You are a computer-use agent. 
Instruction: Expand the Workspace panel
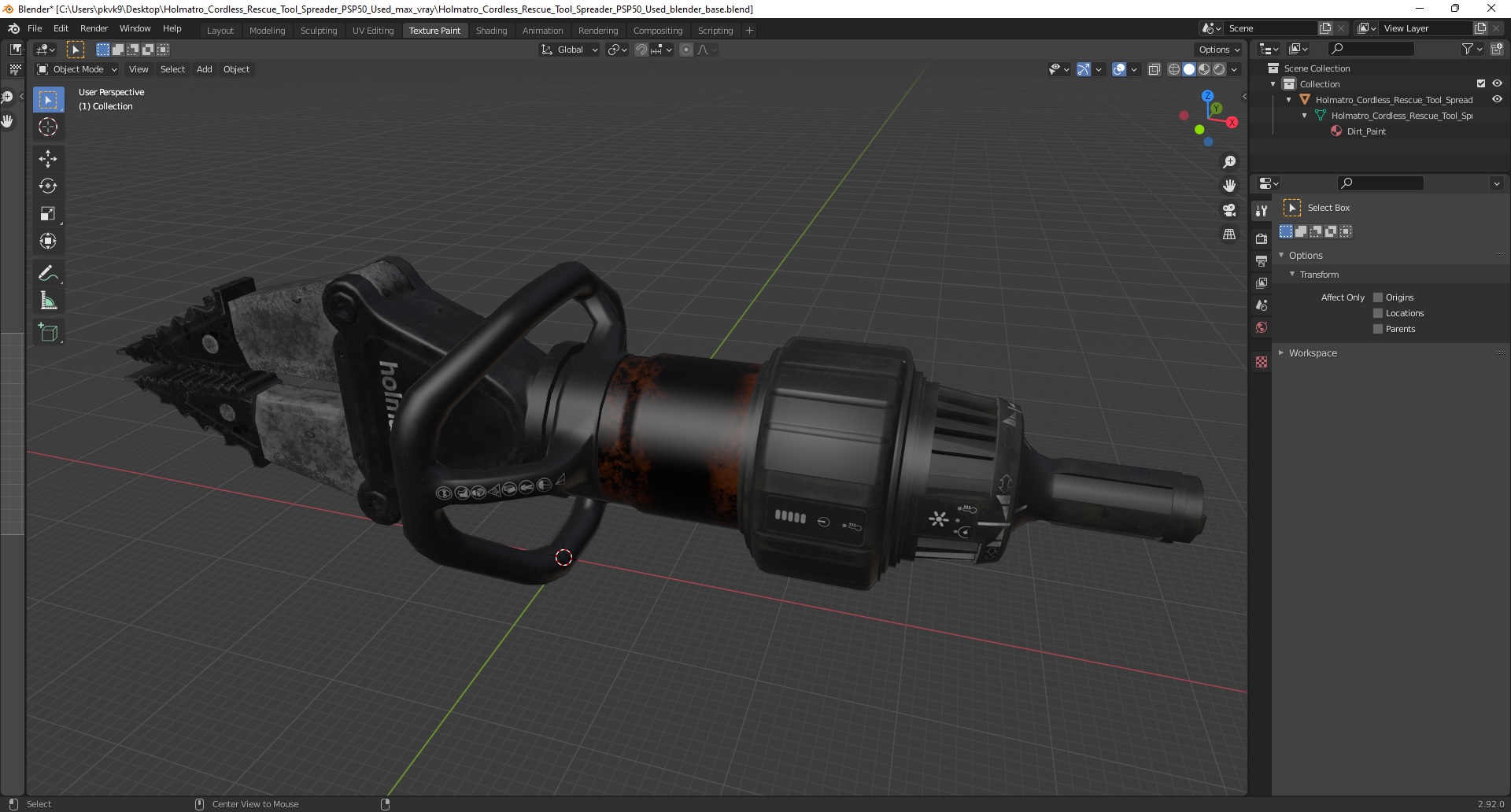pyautogui.click(x=1281, y=352)
